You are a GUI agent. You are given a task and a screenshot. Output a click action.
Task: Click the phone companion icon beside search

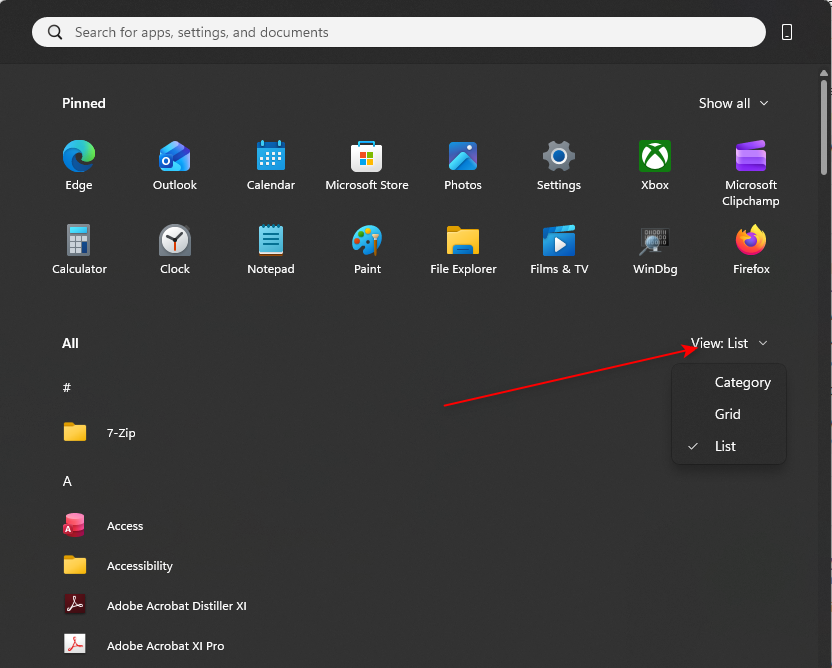(x=787, y=32)
